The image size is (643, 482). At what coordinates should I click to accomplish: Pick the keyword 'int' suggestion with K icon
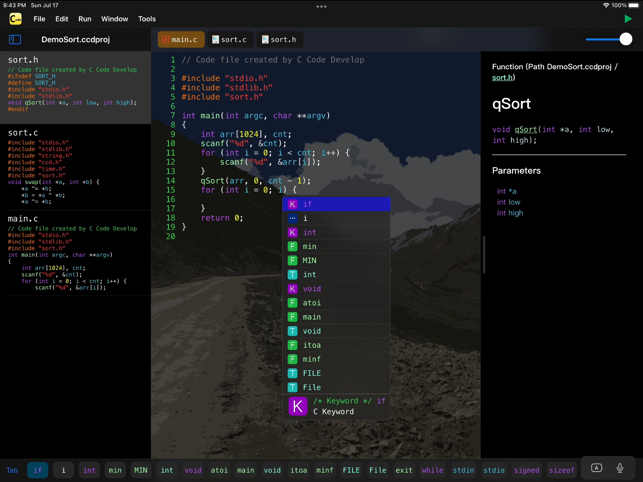point(336,232)
